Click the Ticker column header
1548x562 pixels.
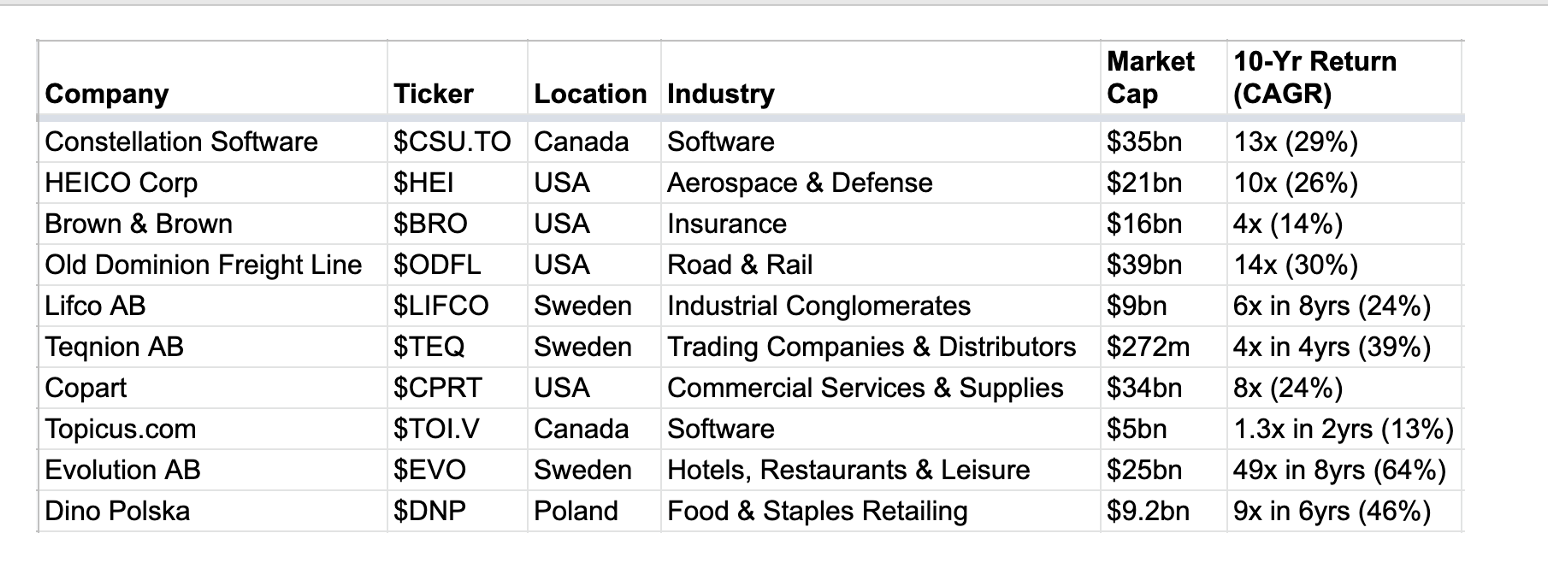[x=433, y=94]
